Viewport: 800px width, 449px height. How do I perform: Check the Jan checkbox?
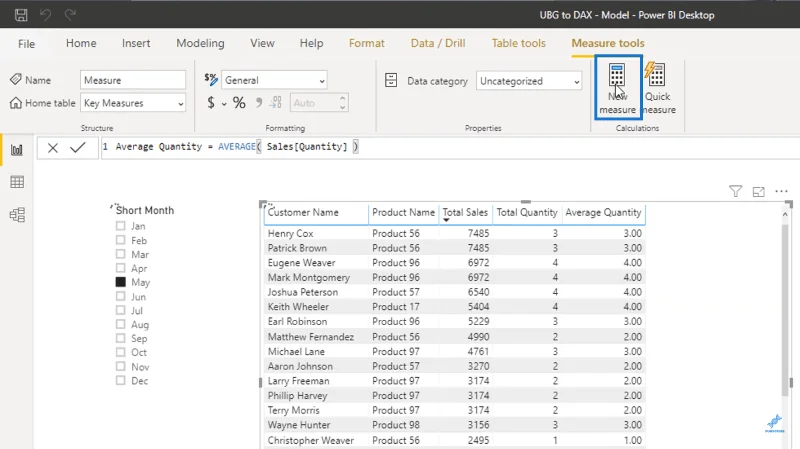[x=120, y=226]
